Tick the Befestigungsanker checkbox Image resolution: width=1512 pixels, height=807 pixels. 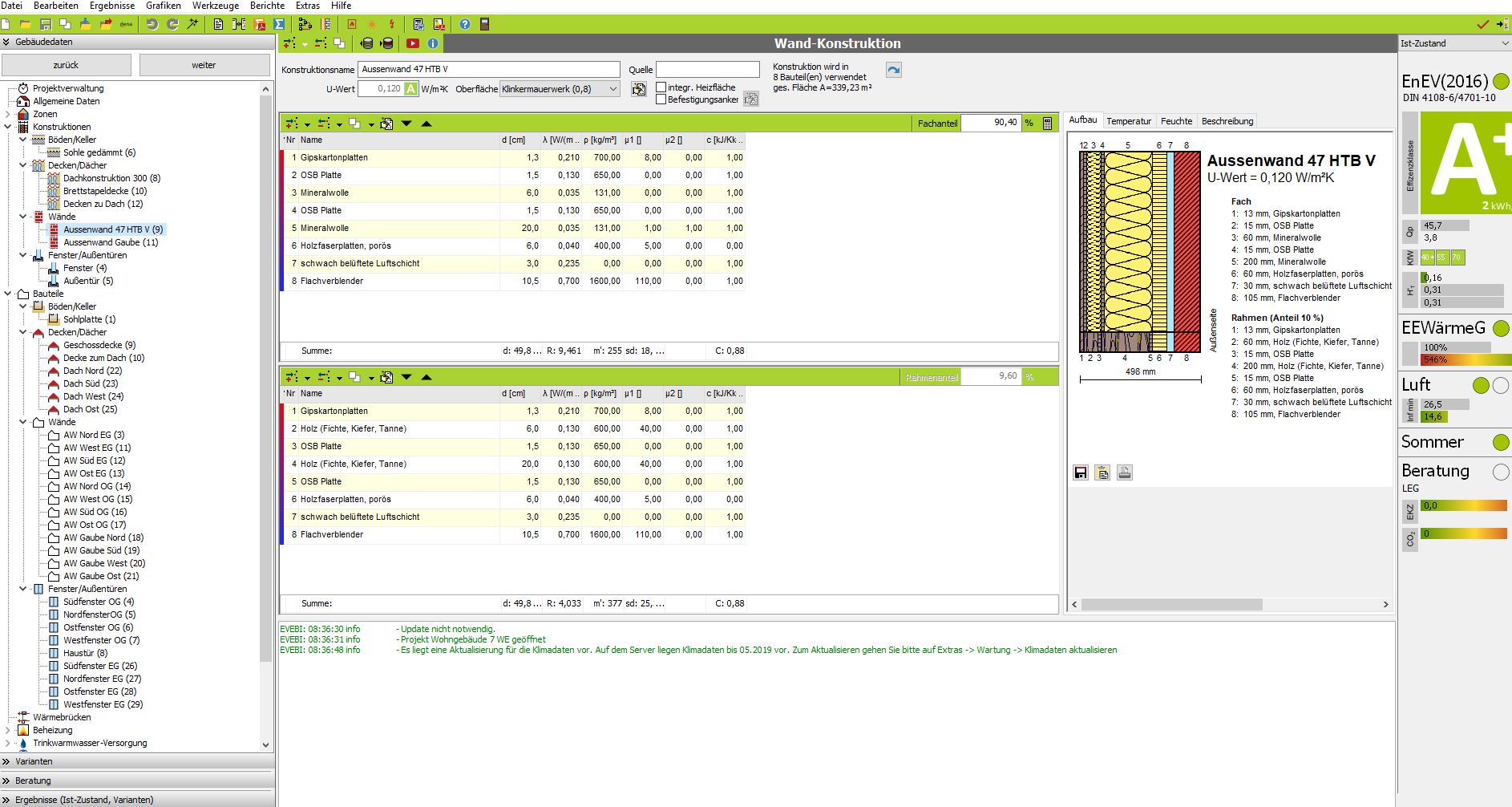point(661,99)
